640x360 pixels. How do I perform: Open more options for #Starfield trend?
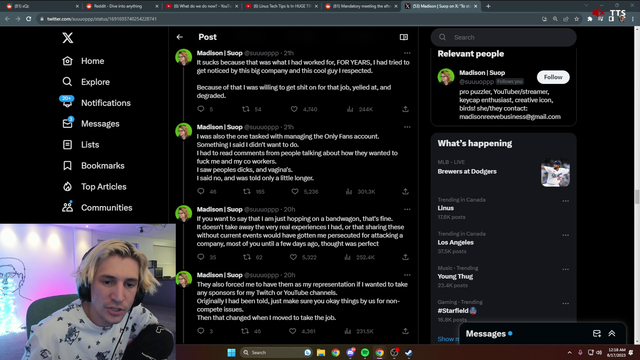pos(565,303)
